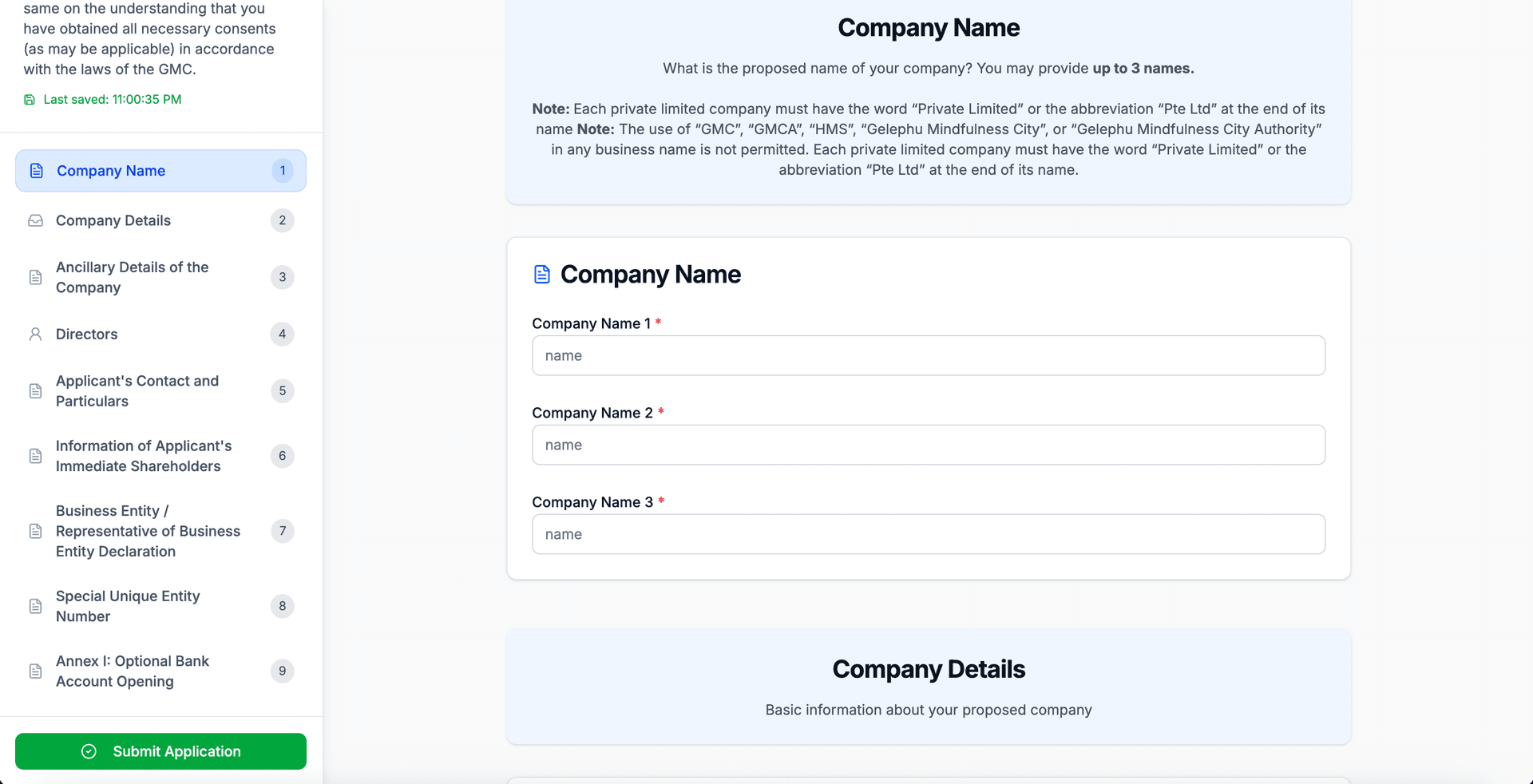Open the Company Details section
1533x784 pixels.
pyautogui.click(x=113, y=220)
